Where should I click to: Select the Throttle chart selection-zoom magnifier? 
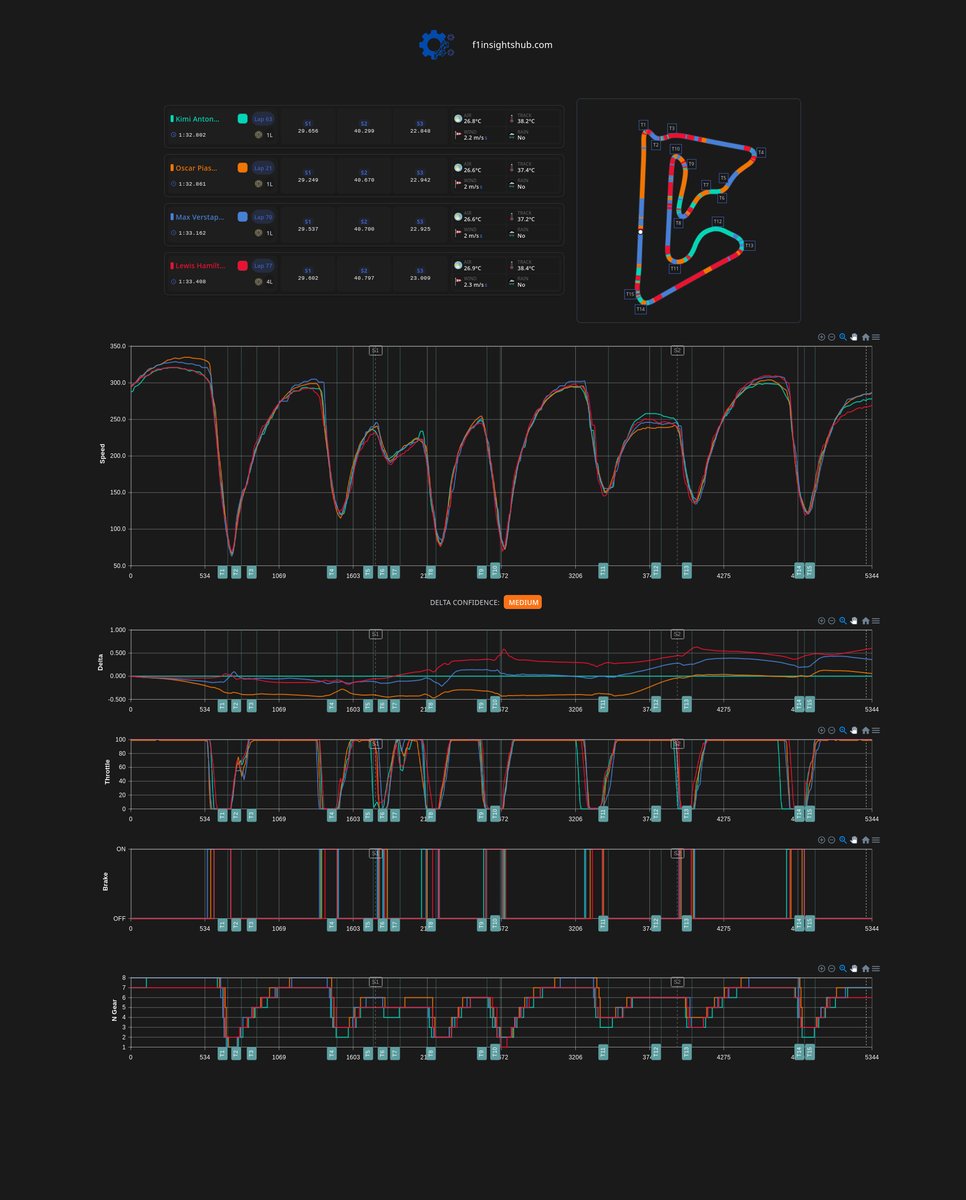[x=843, y=730]
